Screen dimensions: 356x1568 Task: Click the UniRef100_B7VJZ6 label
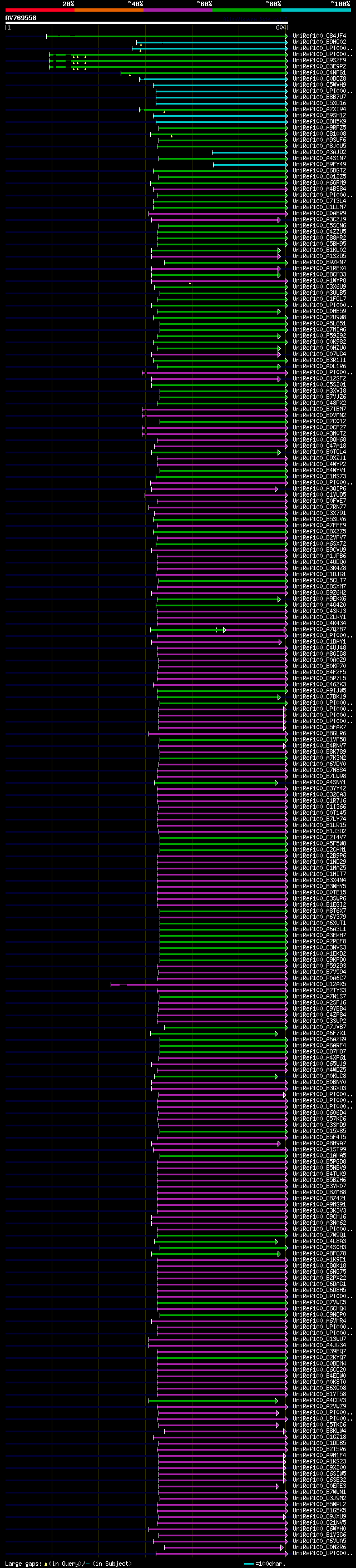(x=319, y=397)
